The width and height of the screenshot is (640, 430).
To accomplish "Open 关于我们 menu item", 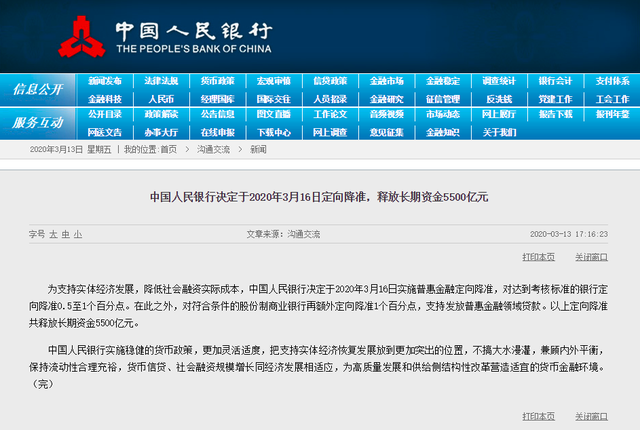I will pos(499,131).
